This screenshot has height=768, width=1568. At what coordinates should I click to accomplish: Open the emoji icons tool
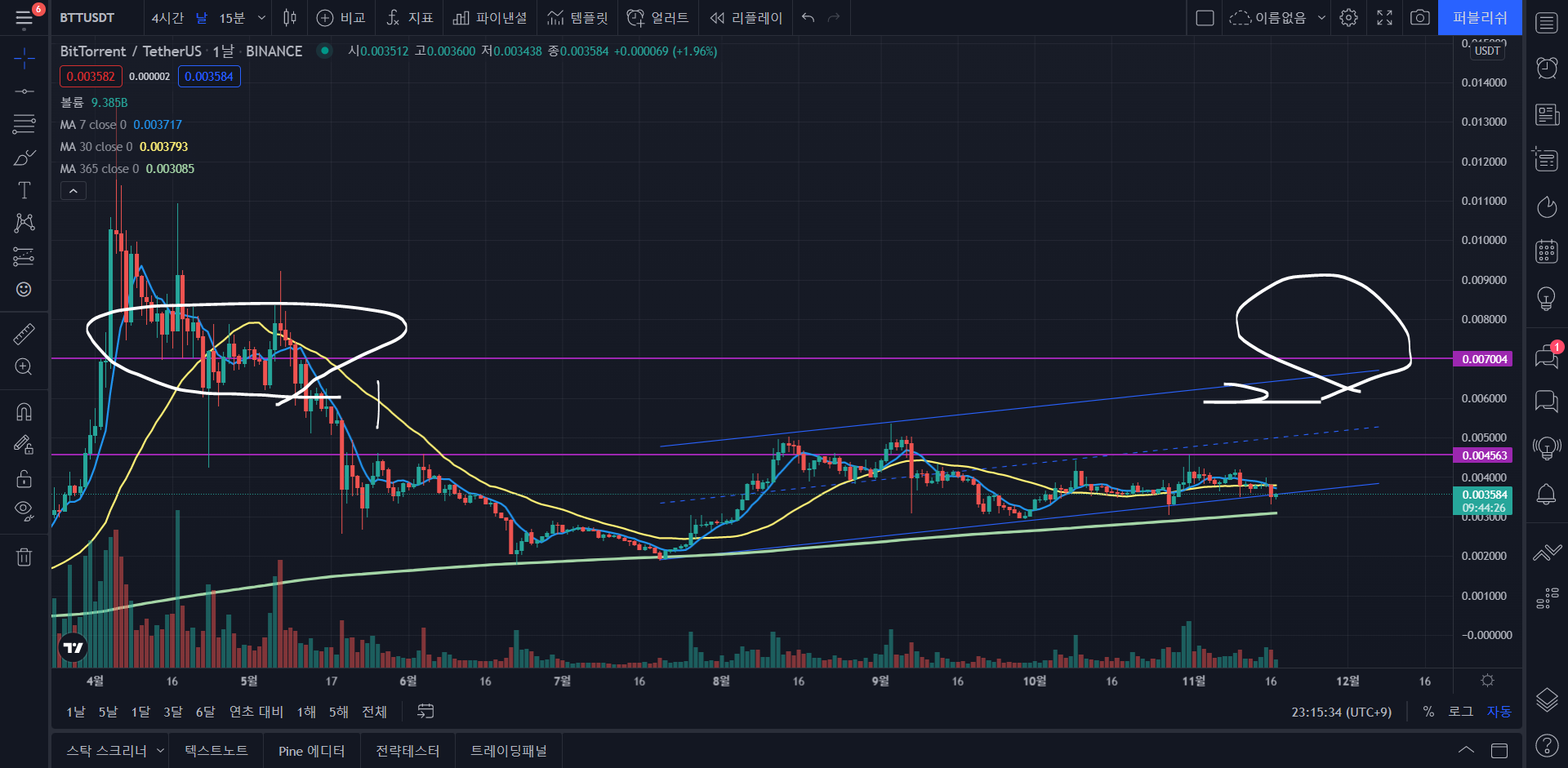click(24, 290)
